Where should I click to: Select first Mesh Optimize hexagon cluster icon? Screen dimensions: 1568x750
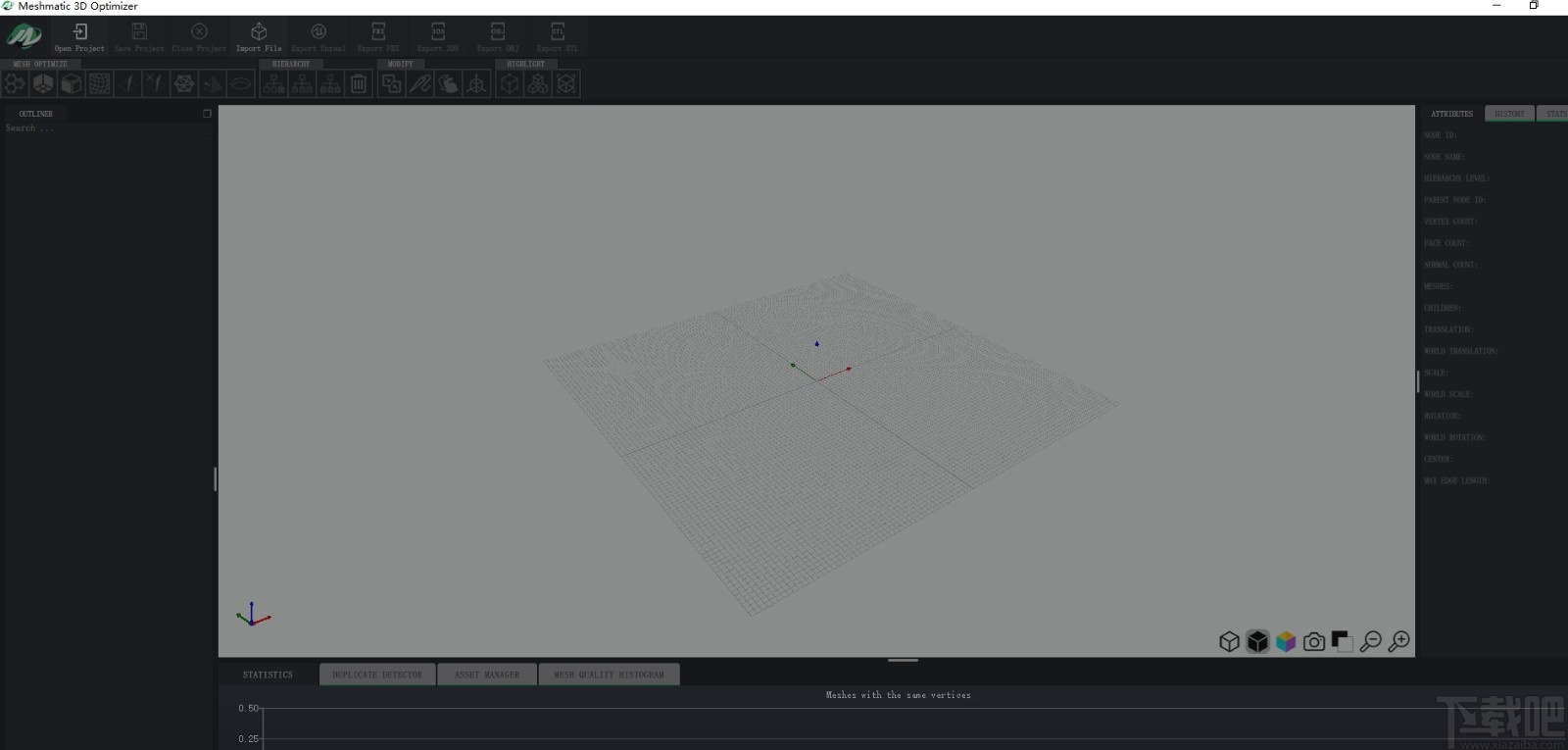coord(15,84)
